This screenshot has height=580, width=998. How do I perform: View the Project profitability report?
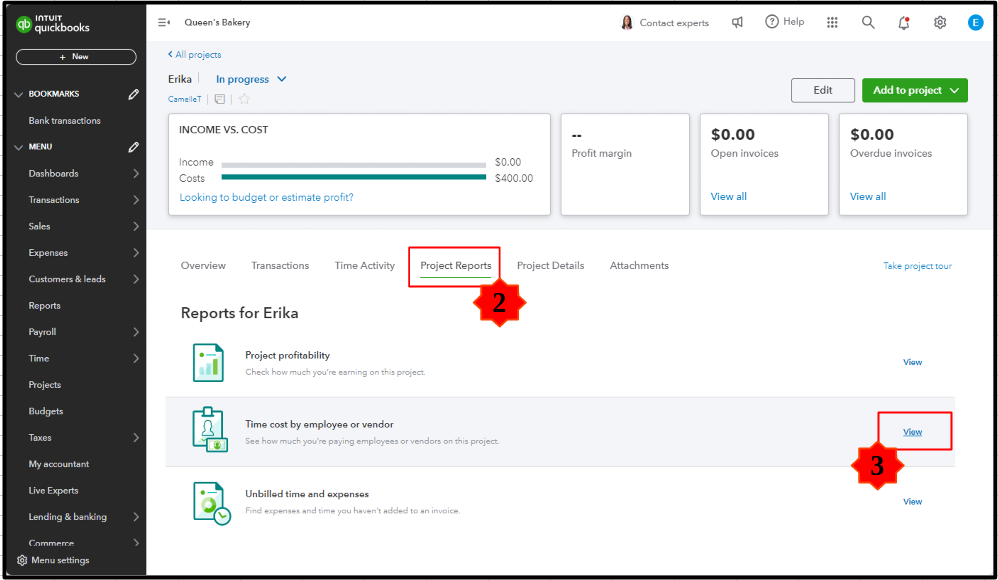coord(912,362)
